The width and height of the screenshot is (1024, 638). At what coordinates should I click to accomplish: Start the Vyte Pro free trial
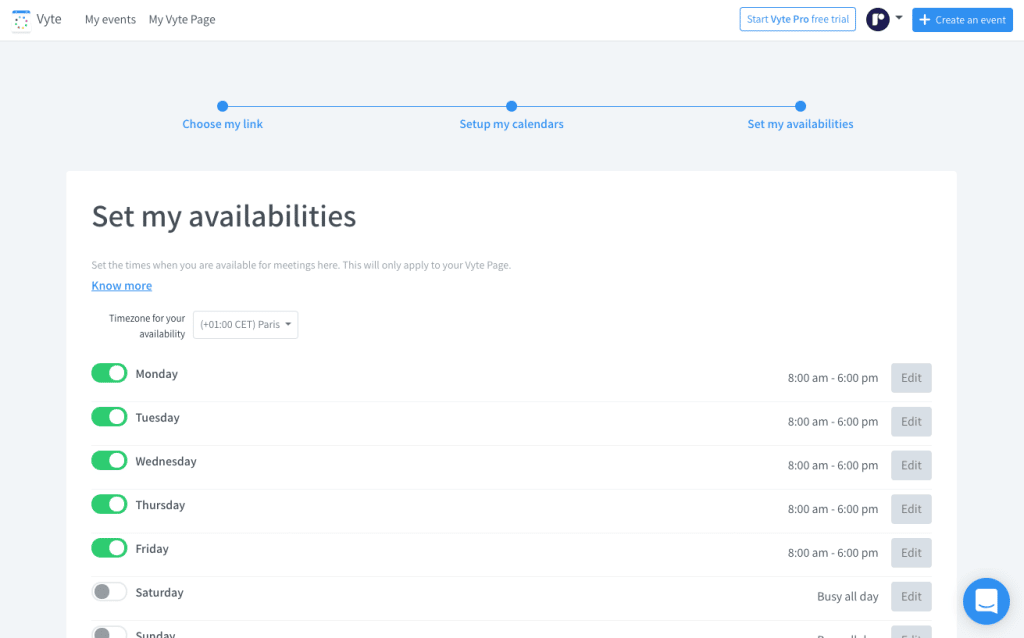click(x=797, y=19)
